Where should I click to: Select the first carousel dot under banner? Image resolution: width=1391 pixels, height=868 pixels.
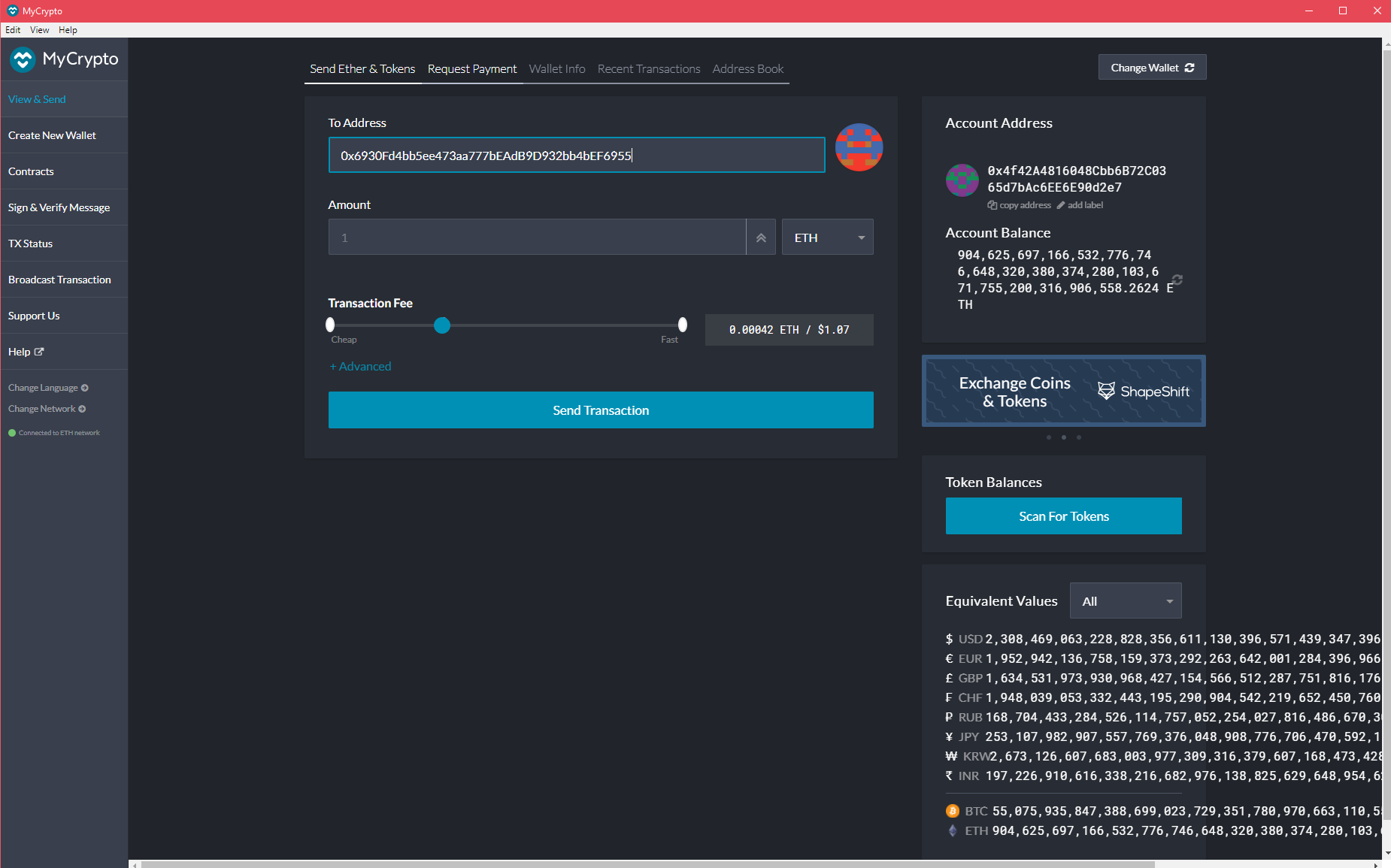(1048, 437)
